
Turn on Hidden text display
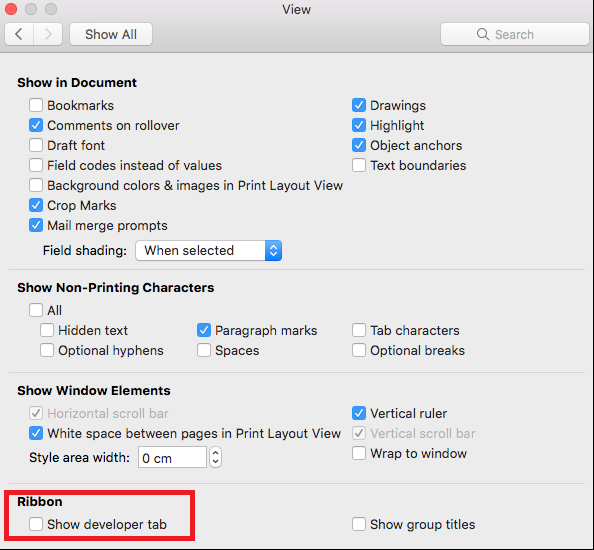point(47,330)
